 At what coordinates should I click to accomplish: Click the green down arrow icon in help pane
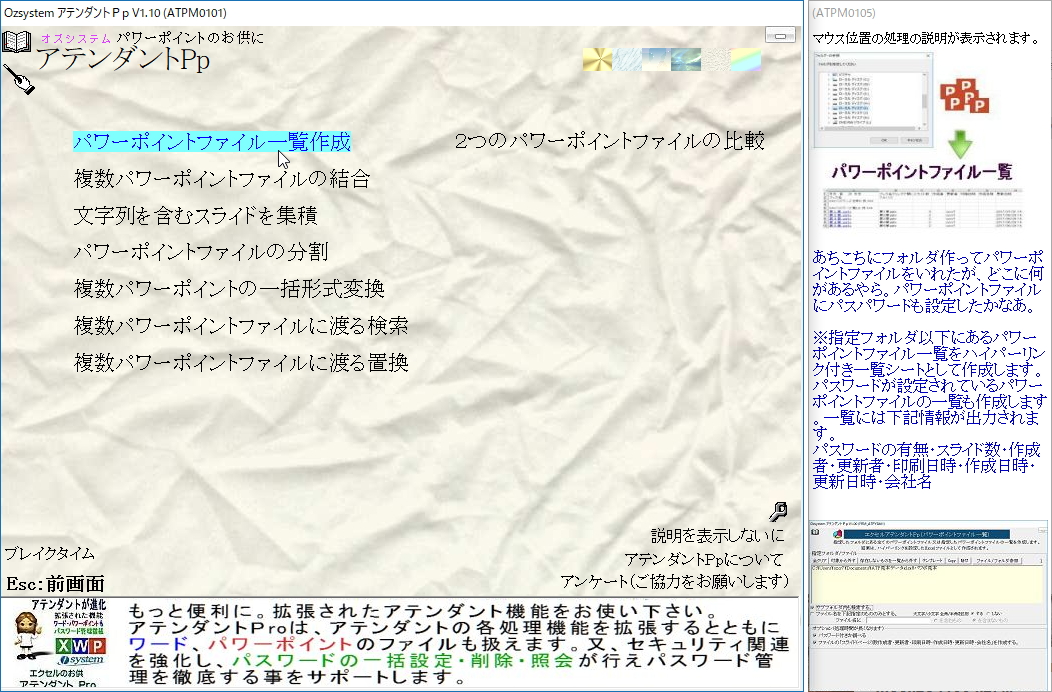click(960, 142)
